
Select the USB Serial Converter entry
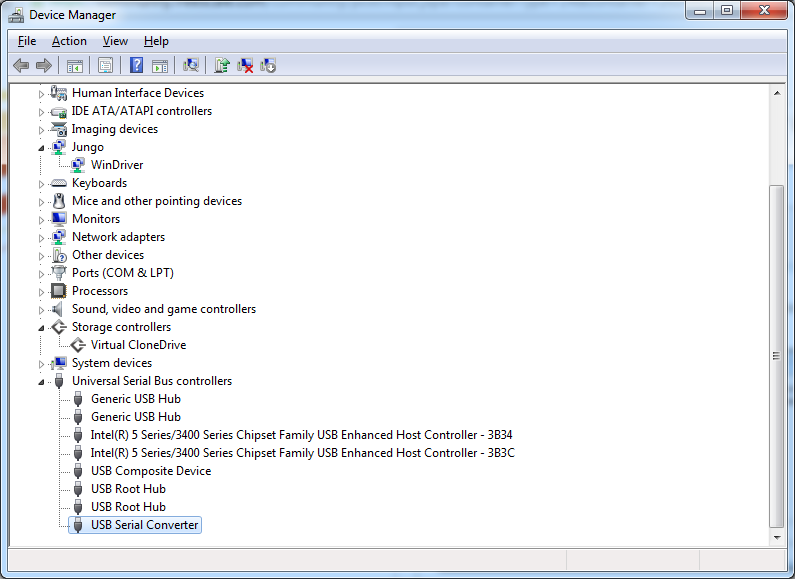pos(144,525)
